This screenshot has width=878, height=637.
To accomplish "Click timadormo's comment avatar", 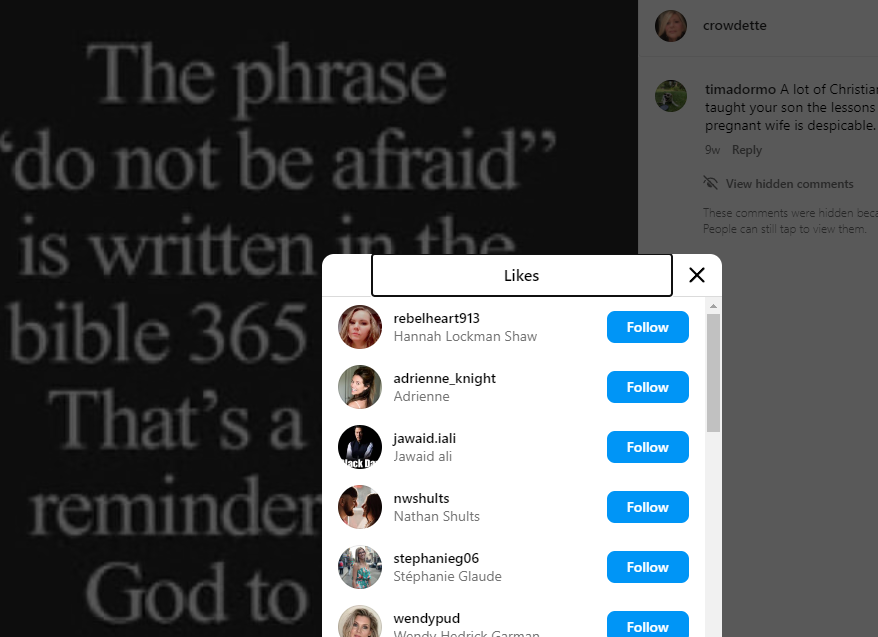I will pyautogui.click(x=671, y=96).
